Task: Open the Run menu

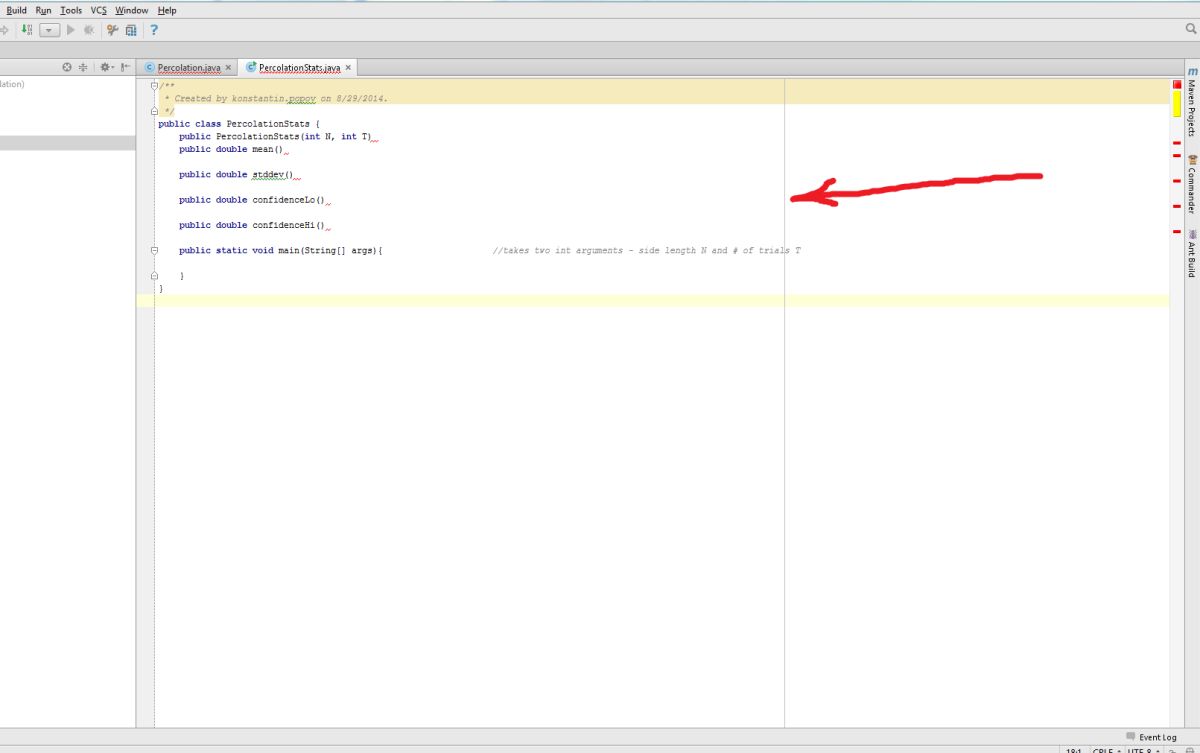Action: [x=43, y=10]
